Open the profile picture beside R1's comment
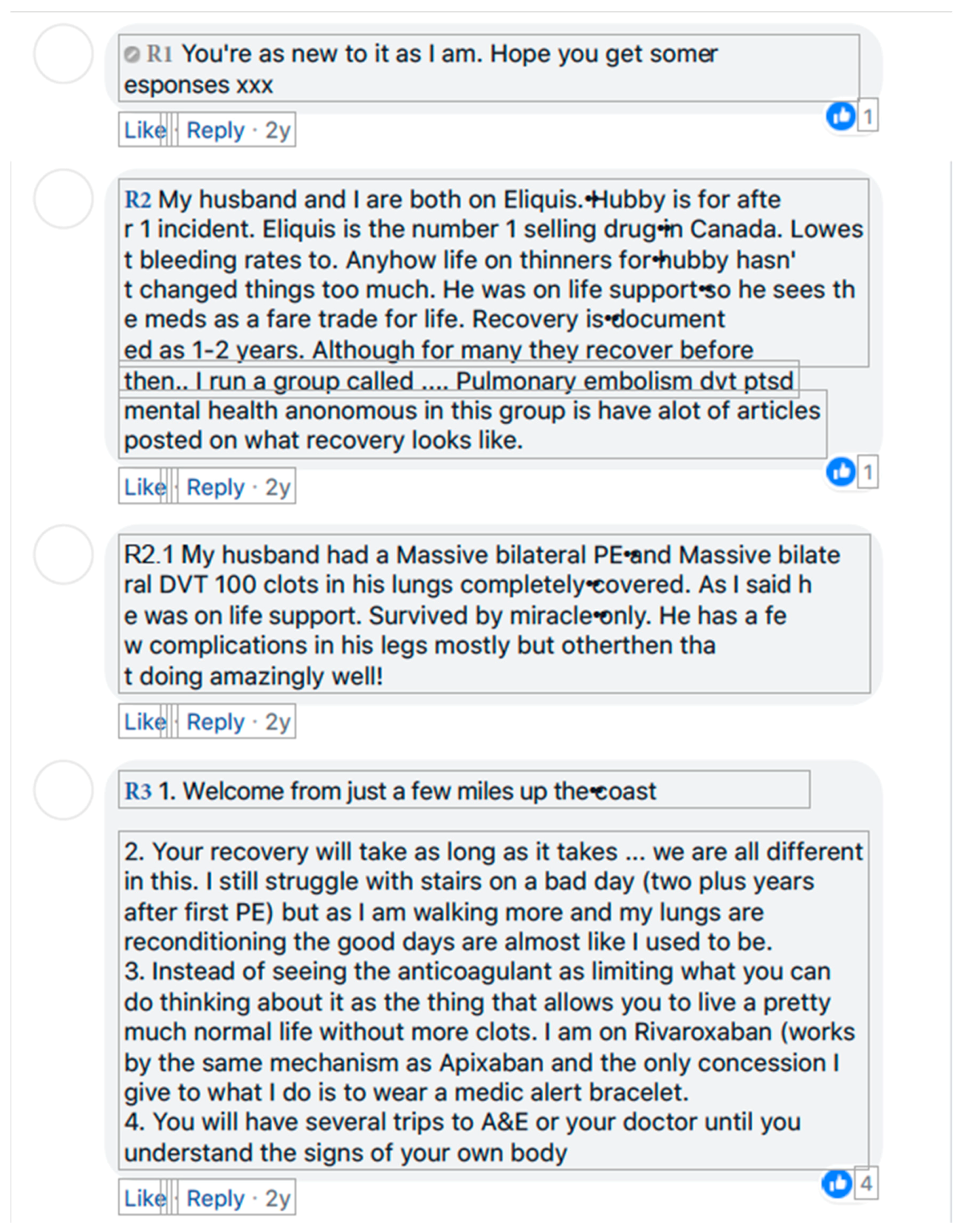 click(63, 54)
